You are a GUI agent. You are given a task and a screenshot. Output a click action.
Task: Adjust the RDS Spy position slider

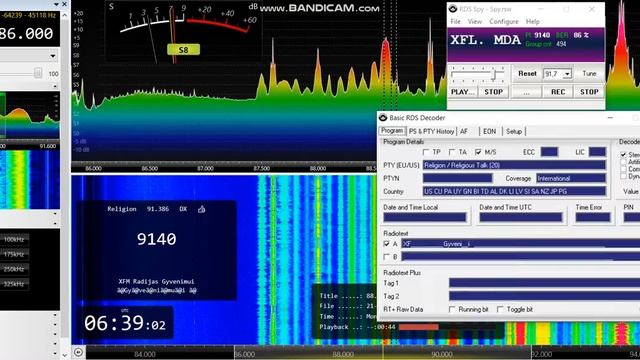coord(494,74)
